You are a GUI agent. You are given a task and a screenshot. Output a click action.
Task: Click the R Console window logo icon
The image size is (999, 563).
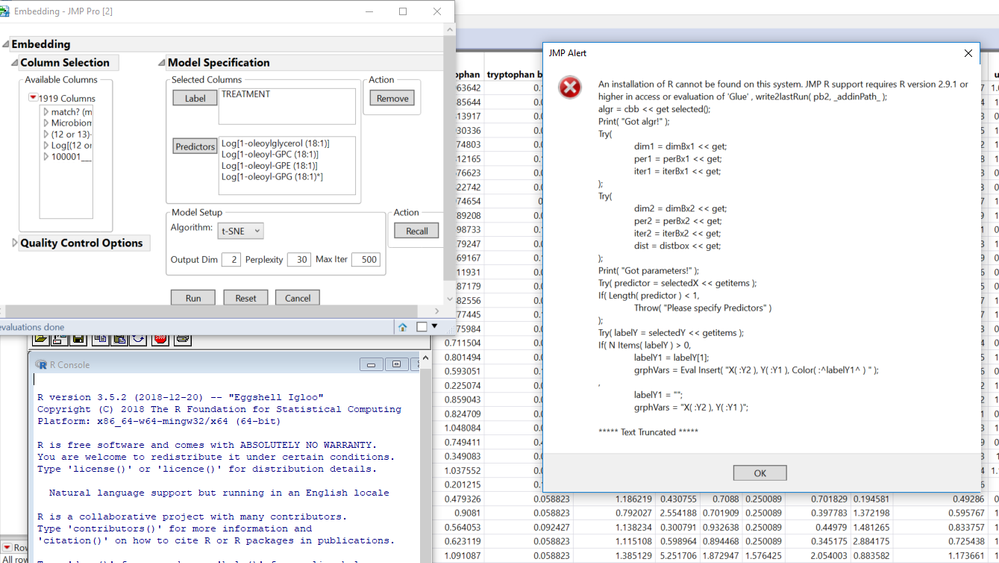(x=41, y=365)
